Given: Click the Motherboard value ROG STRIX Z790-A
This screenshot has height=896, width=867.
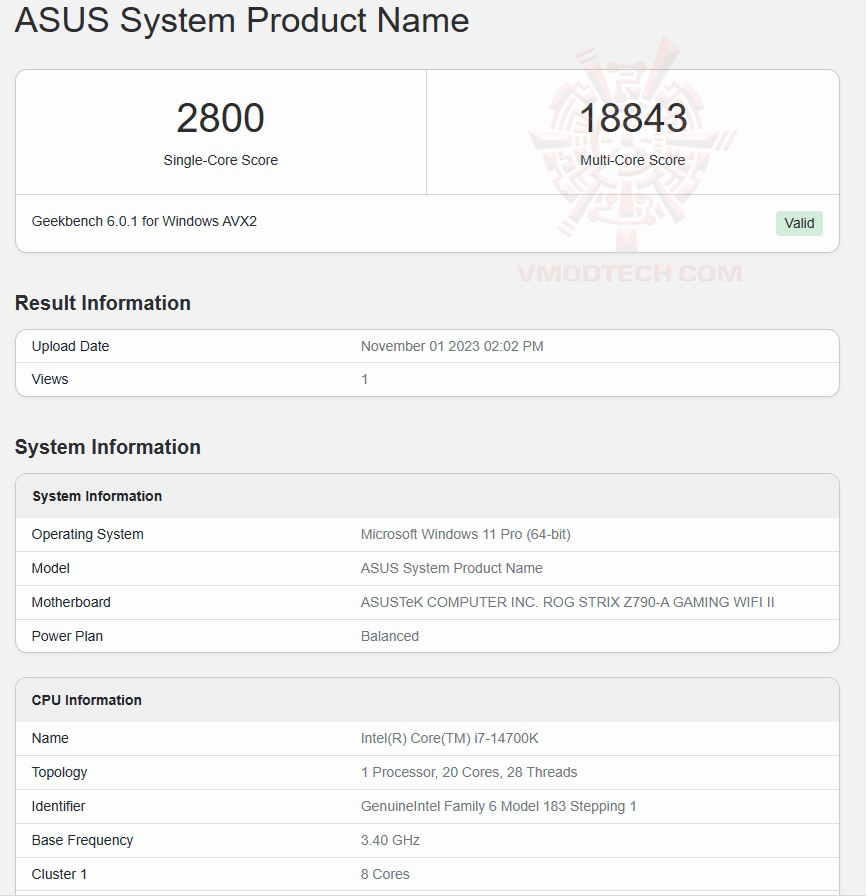Looking at the screenshot, I should coord(567,602).
